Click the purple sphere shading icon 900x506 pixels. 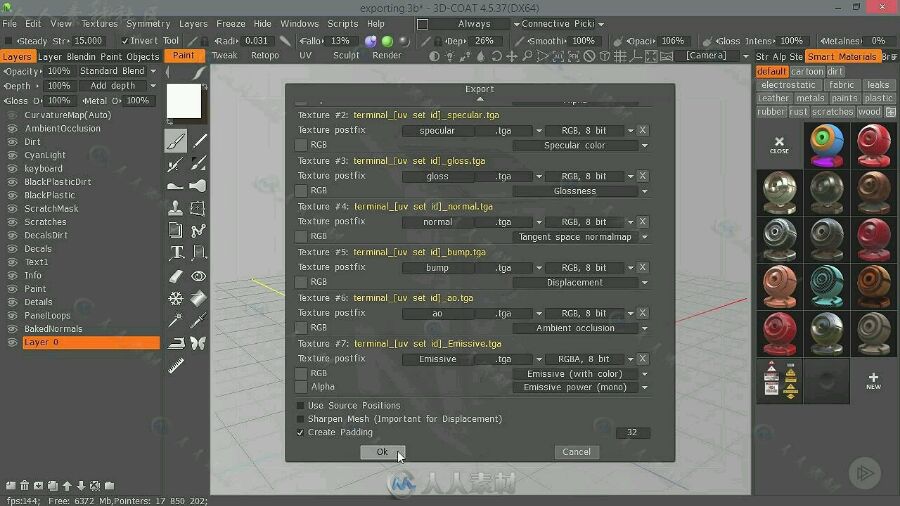[371, 41]
